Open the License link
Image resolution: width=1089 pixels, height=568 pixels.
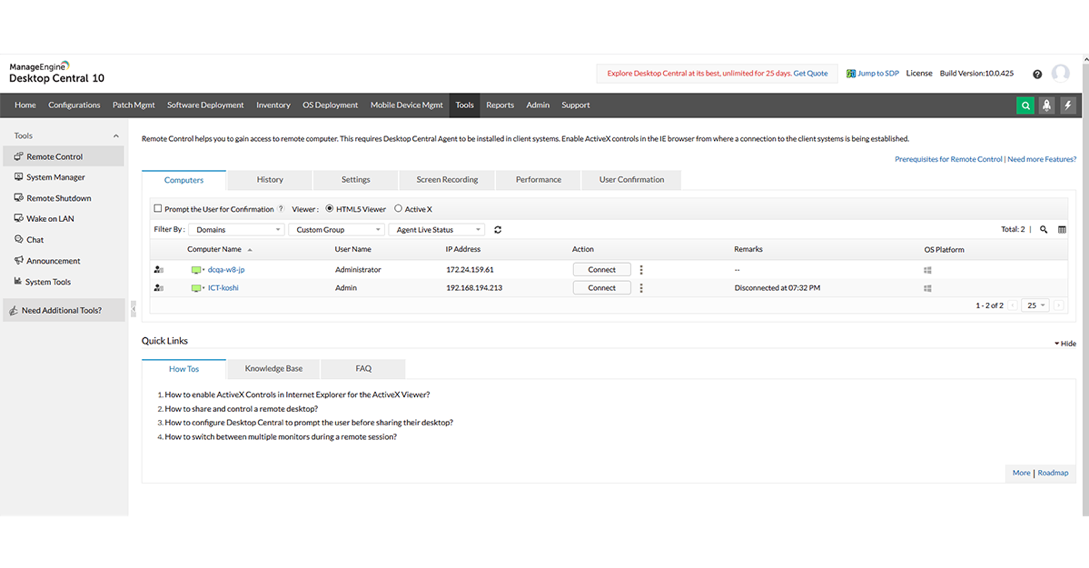tap(919, 74)
